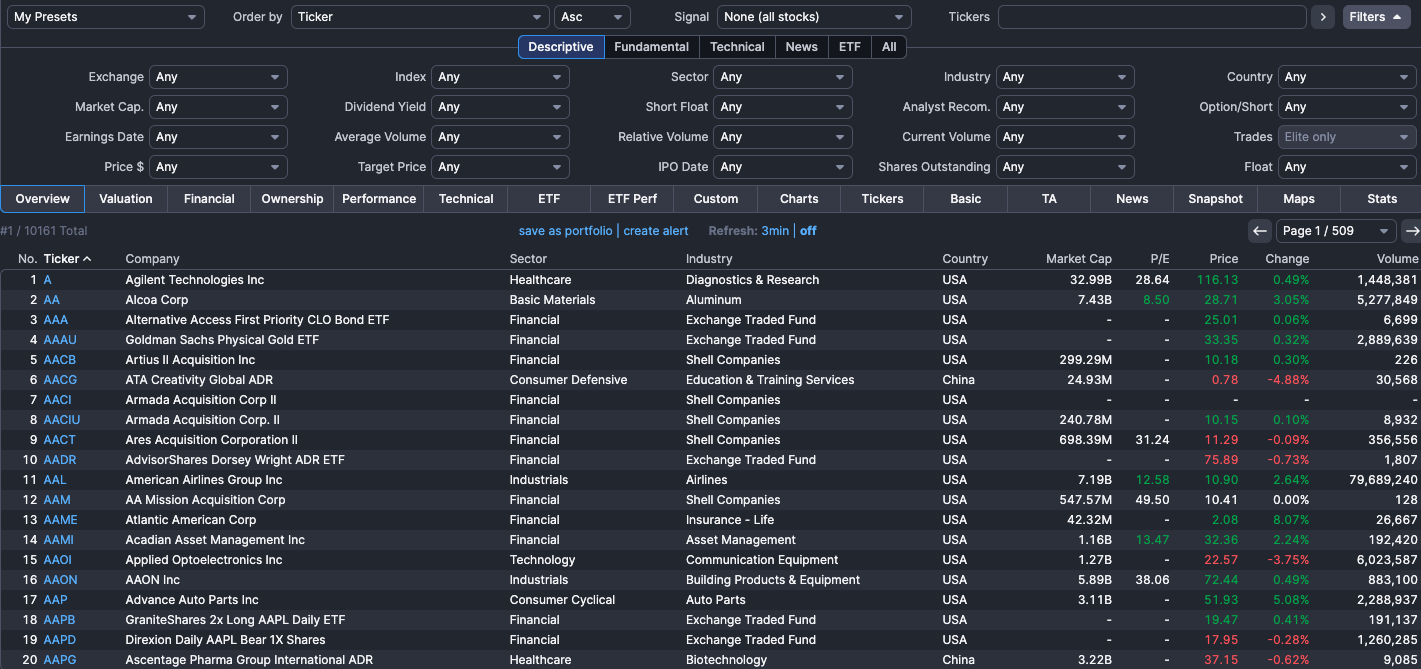The height and width of the screenshot is (669, 1421).
Task: Go to next results page arrow
Action: coord(1411,231)
